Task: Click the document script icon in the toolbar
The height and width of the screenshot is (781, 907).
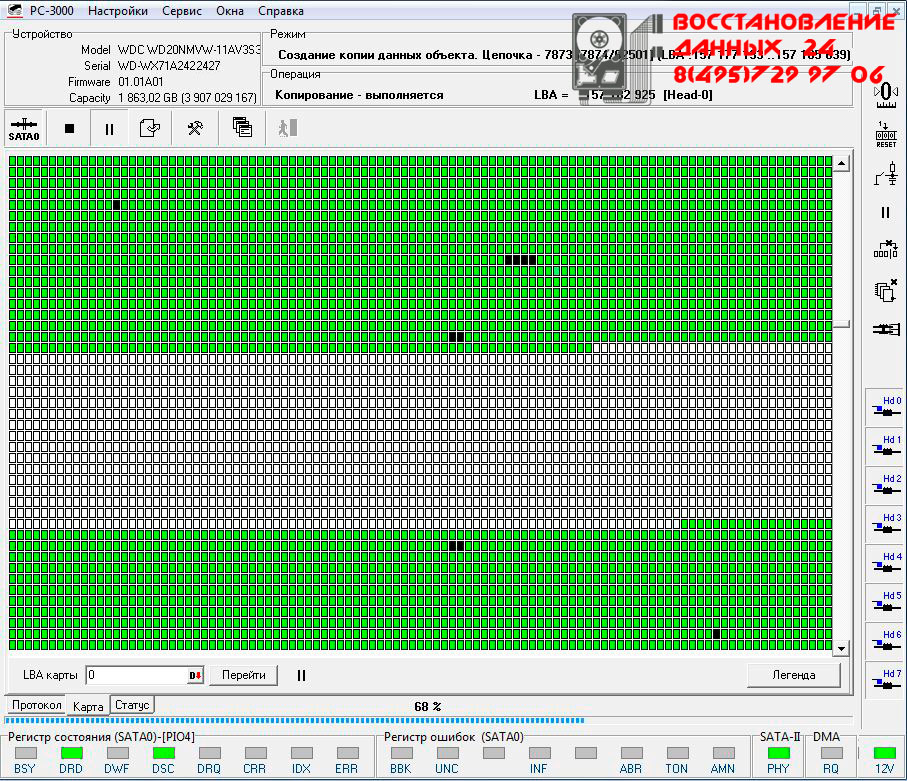Action: tap(150, 129)
